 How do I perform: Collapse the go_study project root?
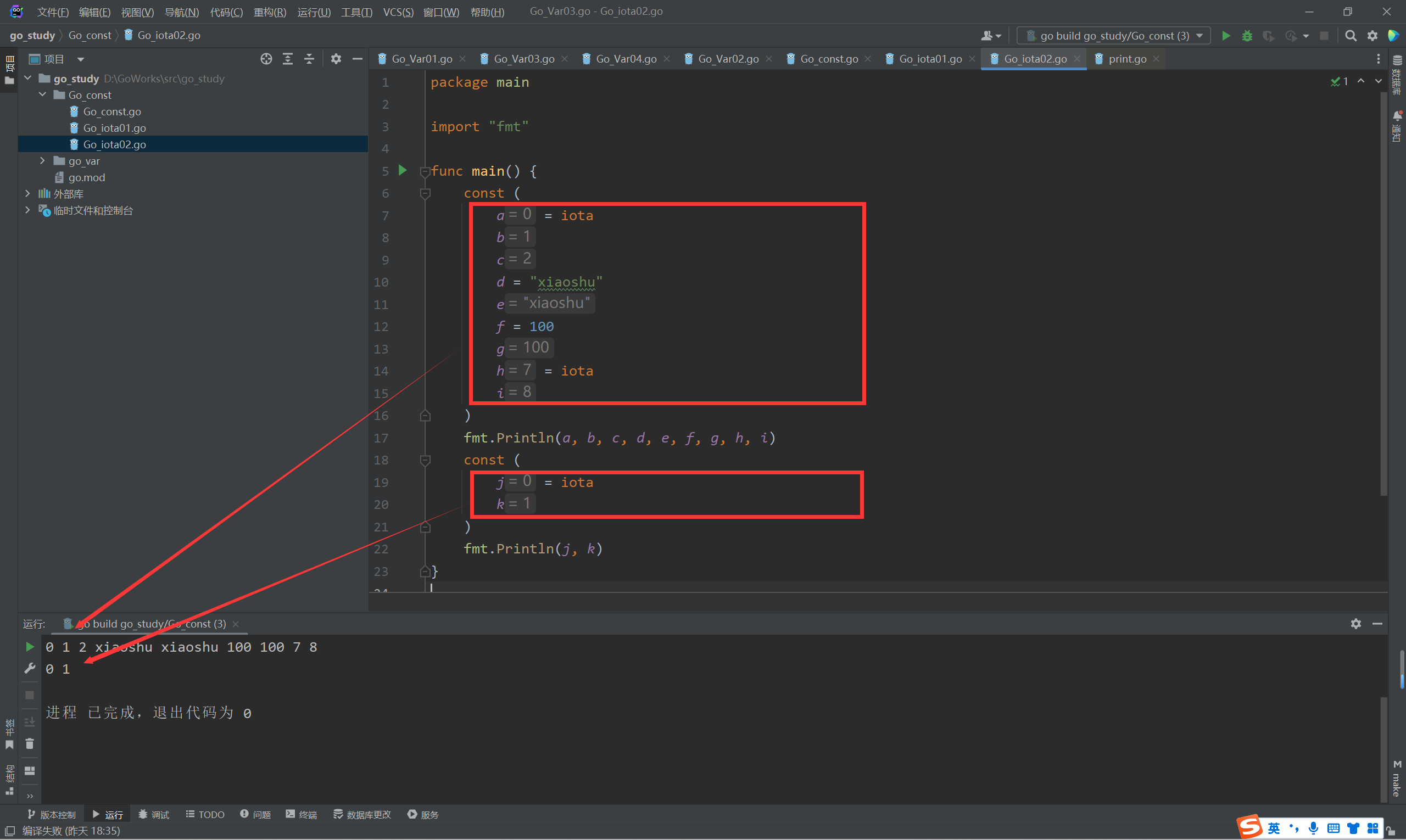27,78
